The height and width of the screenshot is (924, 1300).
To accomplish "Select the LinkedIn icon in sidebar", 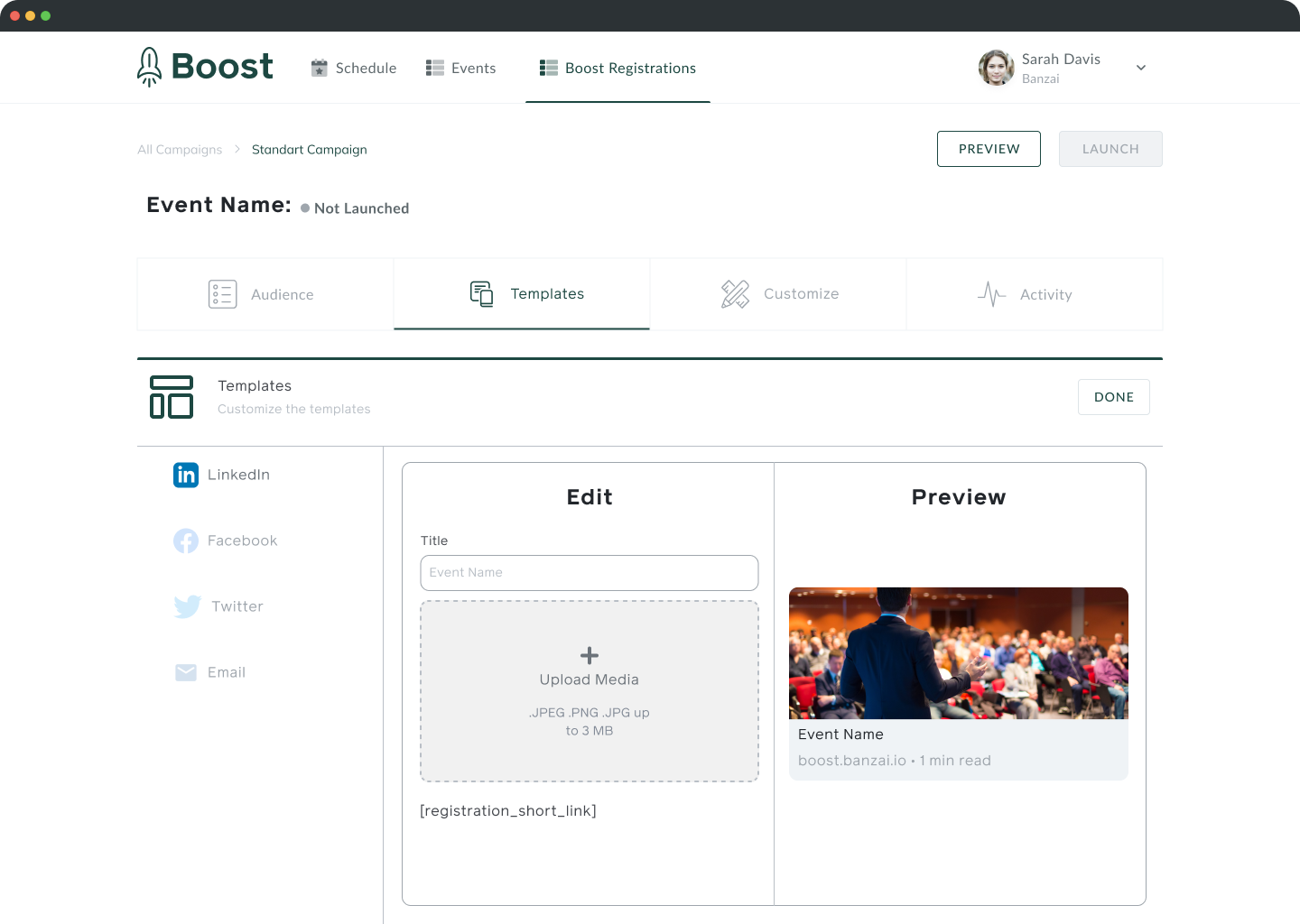I will click(186, 475).
